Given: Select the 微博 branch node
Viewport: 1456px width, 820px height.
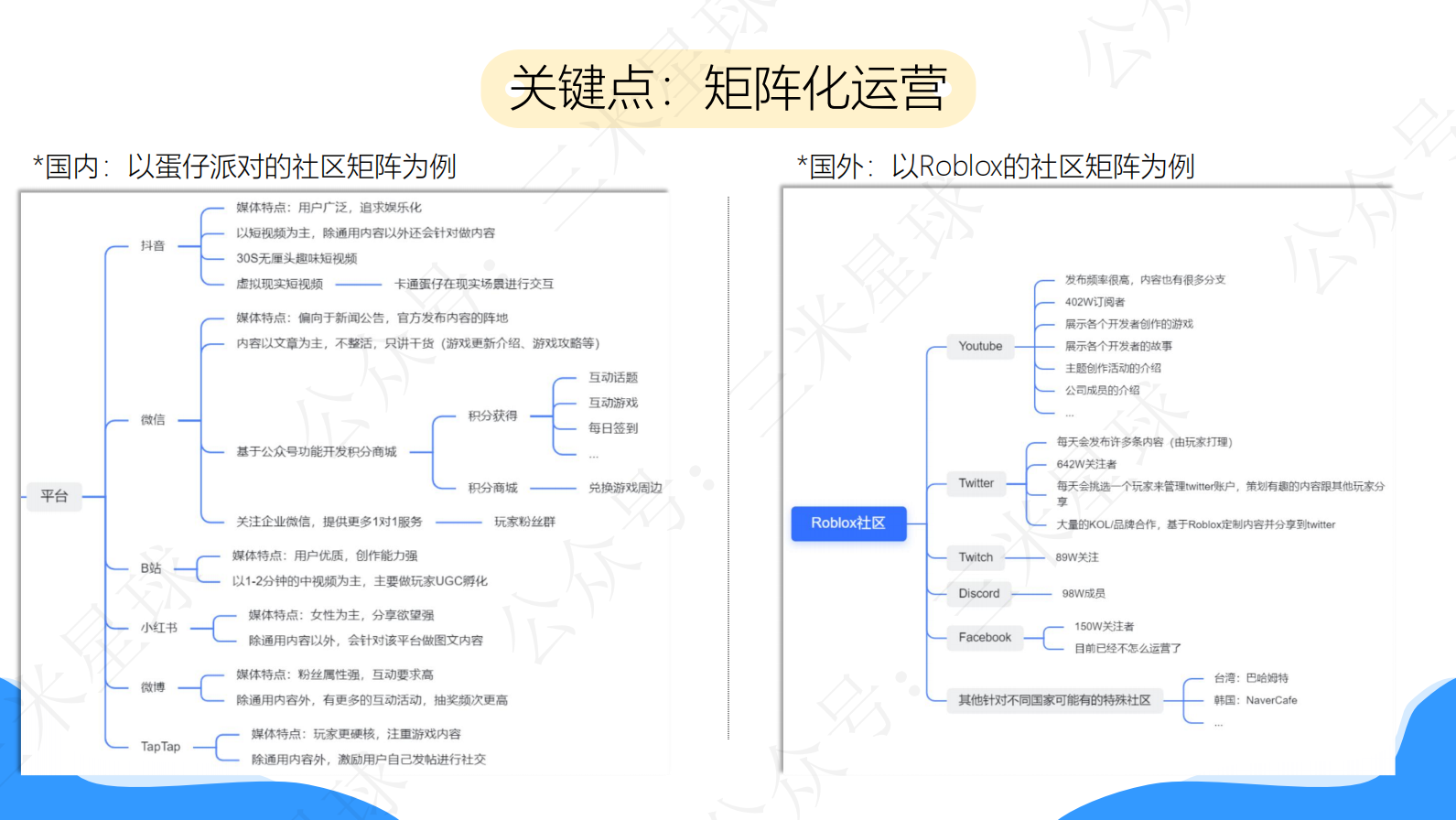Looking at the screenshot, I should [x=153, y=687].
